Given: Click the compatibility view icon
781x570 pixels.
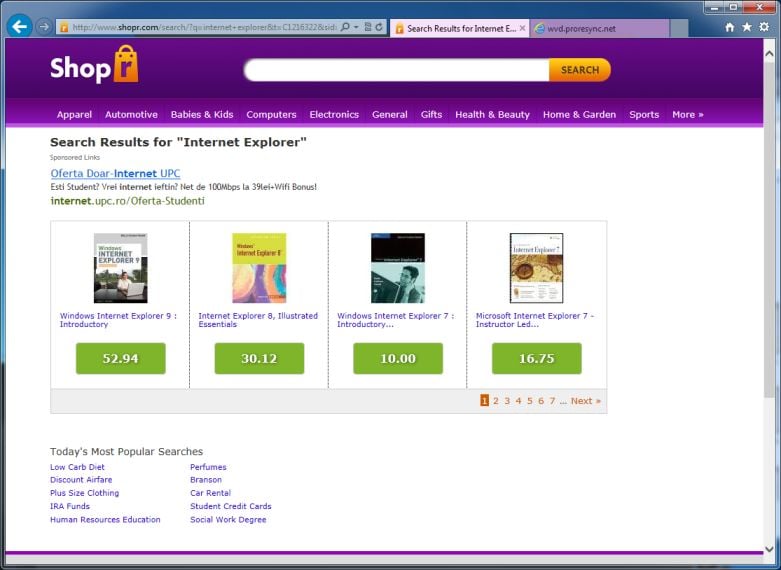Looking at the screenshot, I should pos(368,27).
